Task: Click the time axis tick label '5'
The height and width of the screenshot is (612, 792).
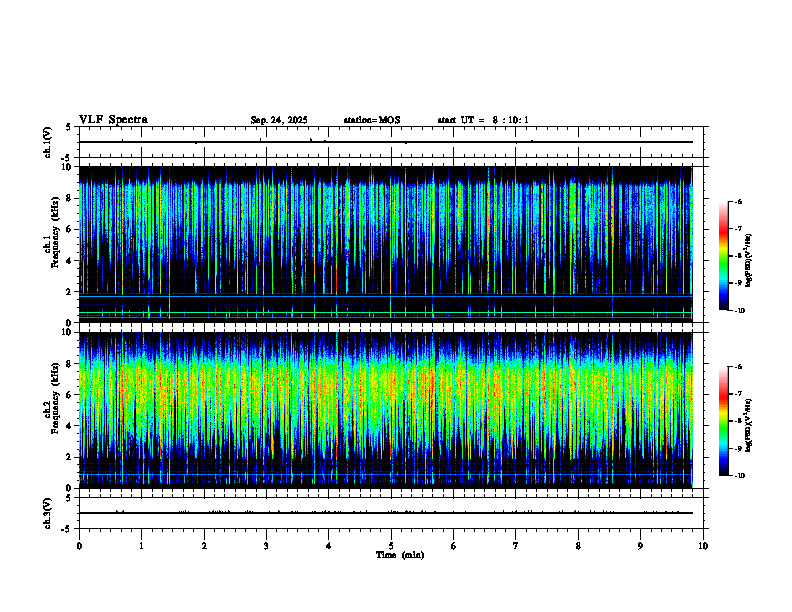Action: 391,546
